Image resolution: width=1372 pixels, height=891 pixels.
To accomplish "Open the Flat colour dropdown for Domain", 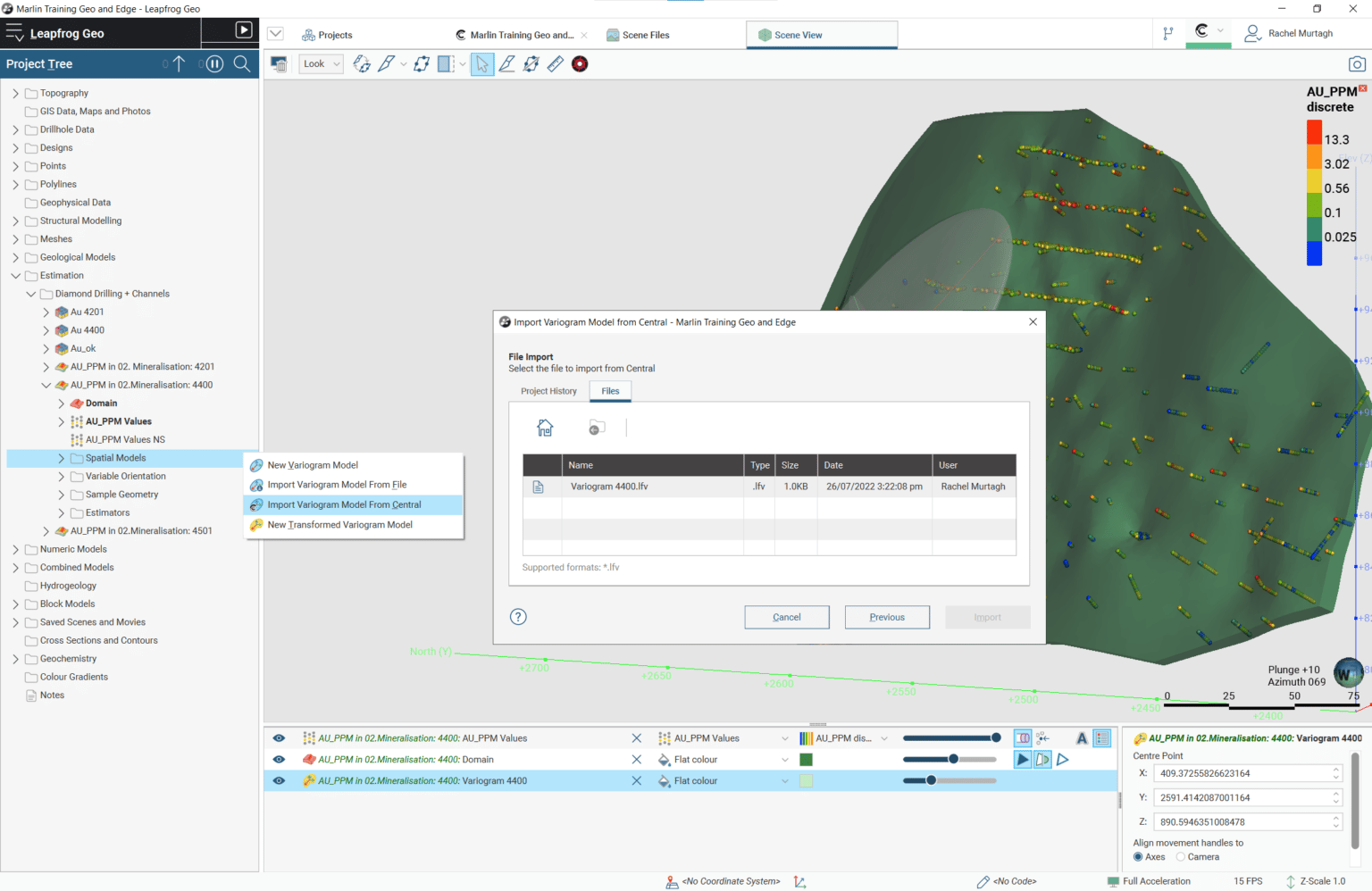I will point(784,759).
